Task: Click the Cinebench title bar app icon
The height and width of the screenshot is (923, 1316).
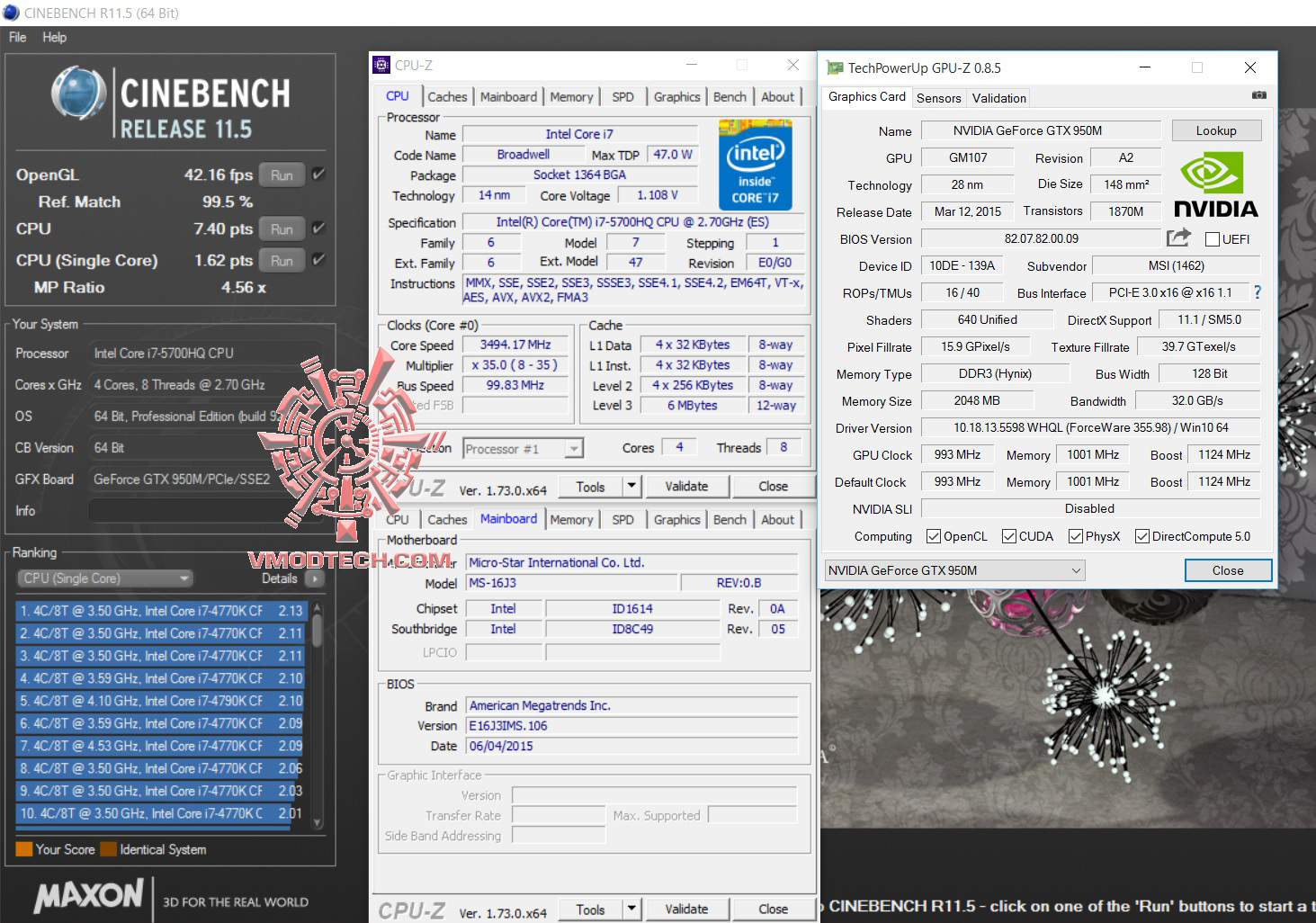Action: (11, 13)
